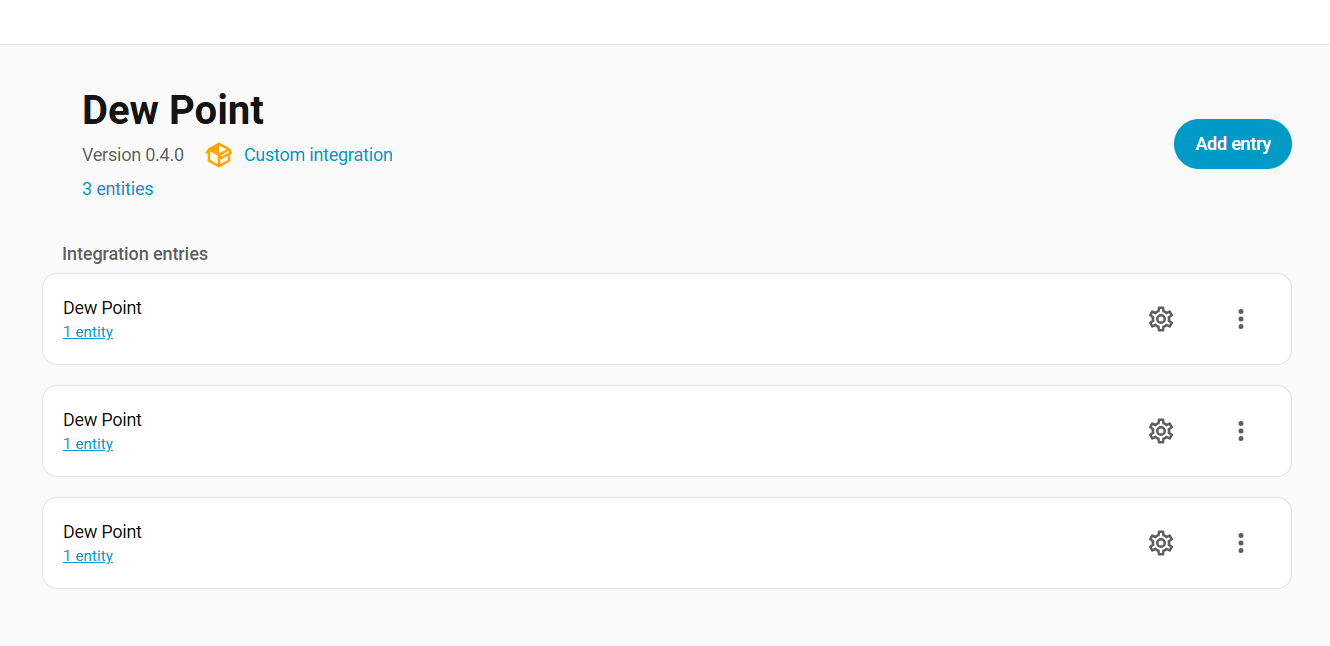The image size is (1330, 646).
Task: Click the Version 0.4.0 text
Action: tap(133, 155)
